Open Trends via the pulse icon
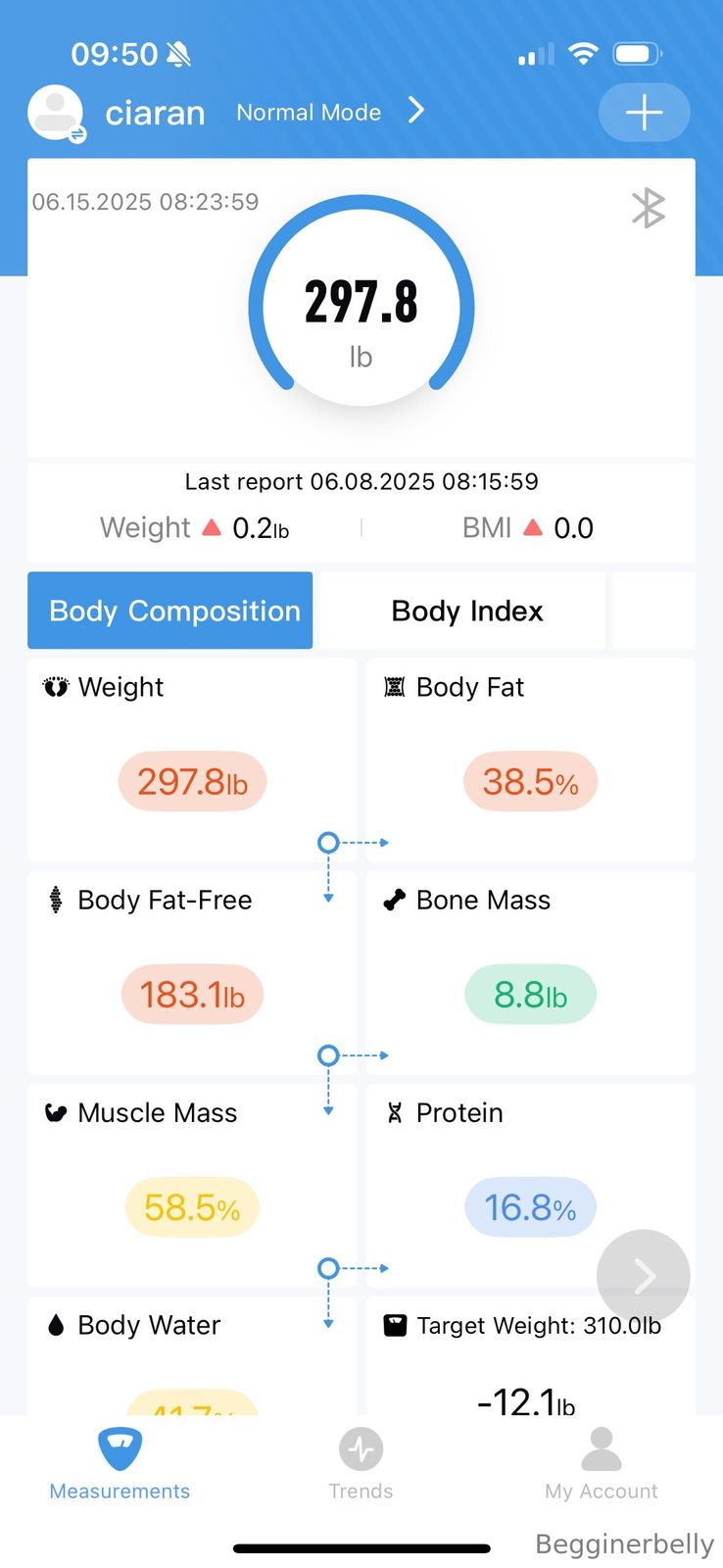This screenshot has height=1568, width=723. coord(361,1448)
